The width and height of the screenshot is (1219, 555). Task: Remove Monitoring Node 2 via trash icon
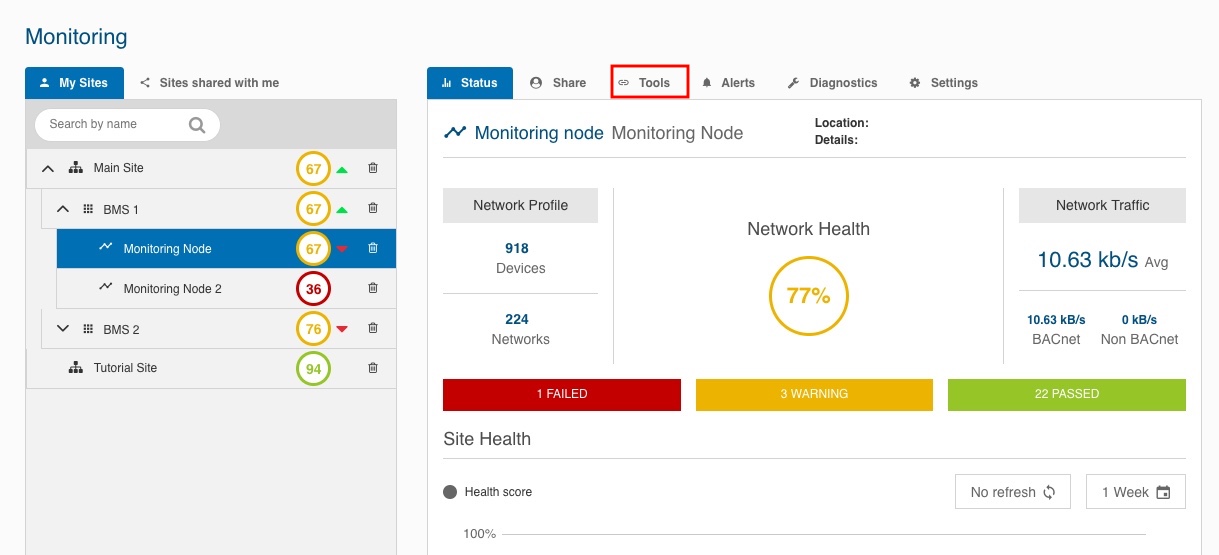coord(373,289)
